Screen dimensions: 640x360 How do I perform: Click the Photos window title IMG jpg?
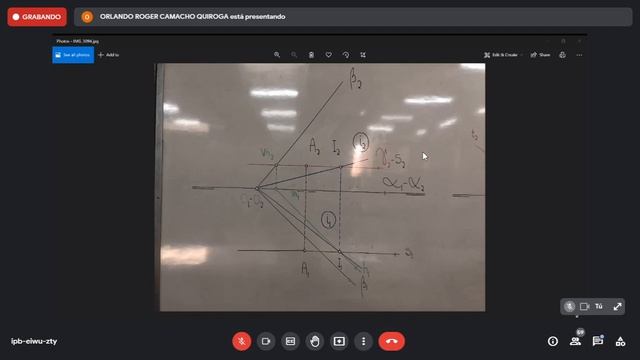tap(78, 41)
